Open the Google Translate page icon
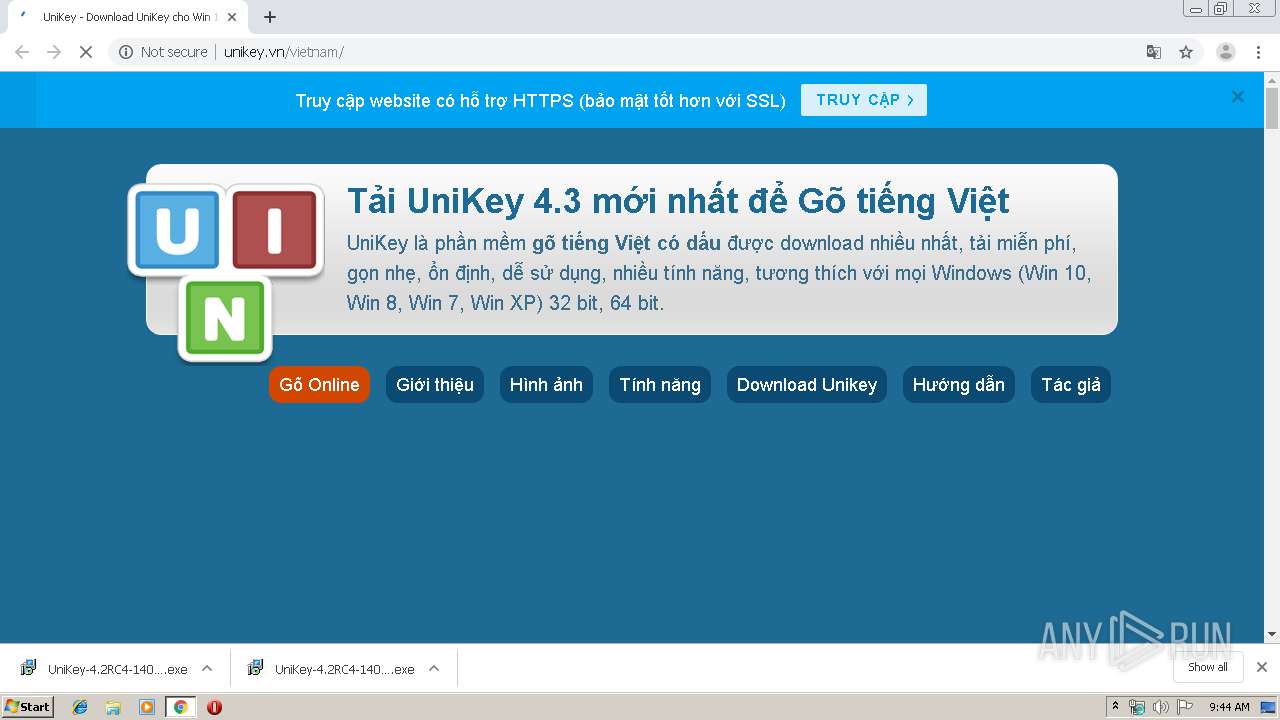 pyautogui.click(x=1154, y=52)
